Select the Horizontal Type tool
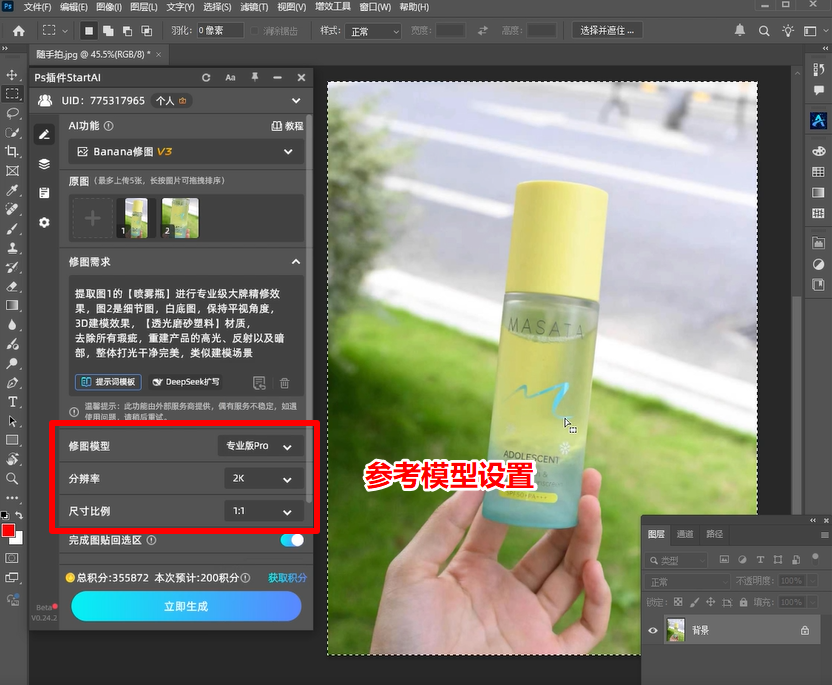 (12, 402)
